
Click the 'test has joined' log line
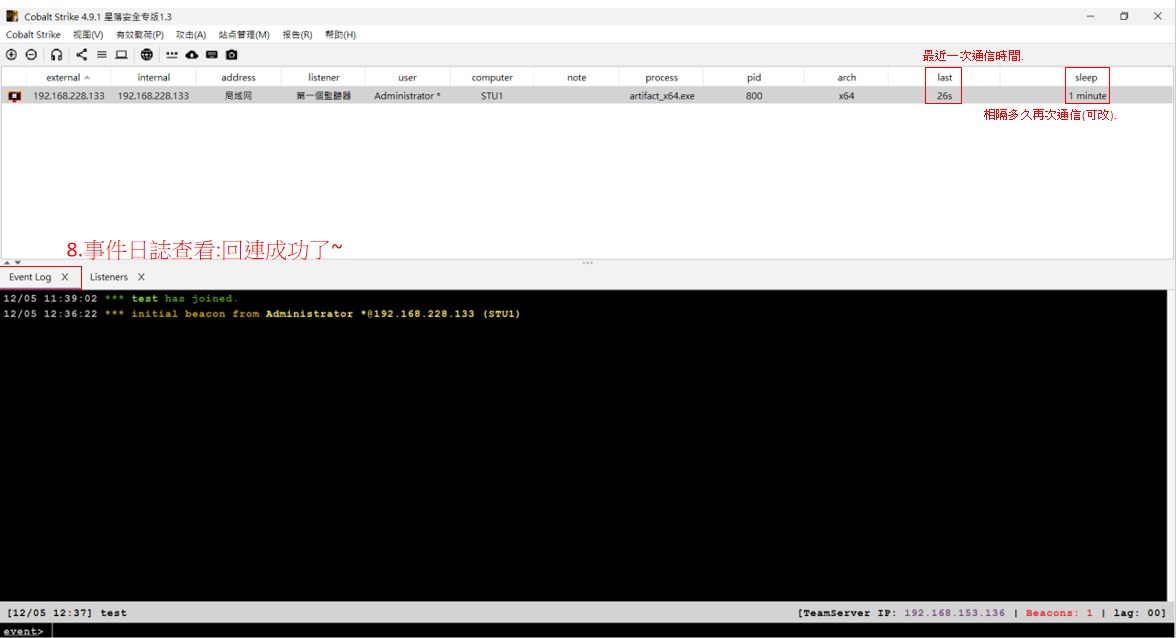(x=120, y=298)
